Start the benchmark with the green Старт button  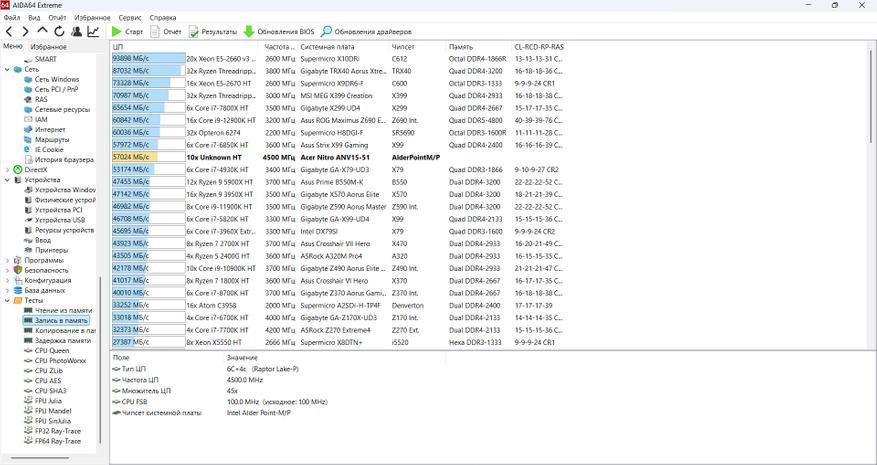(x=128, y=32)
